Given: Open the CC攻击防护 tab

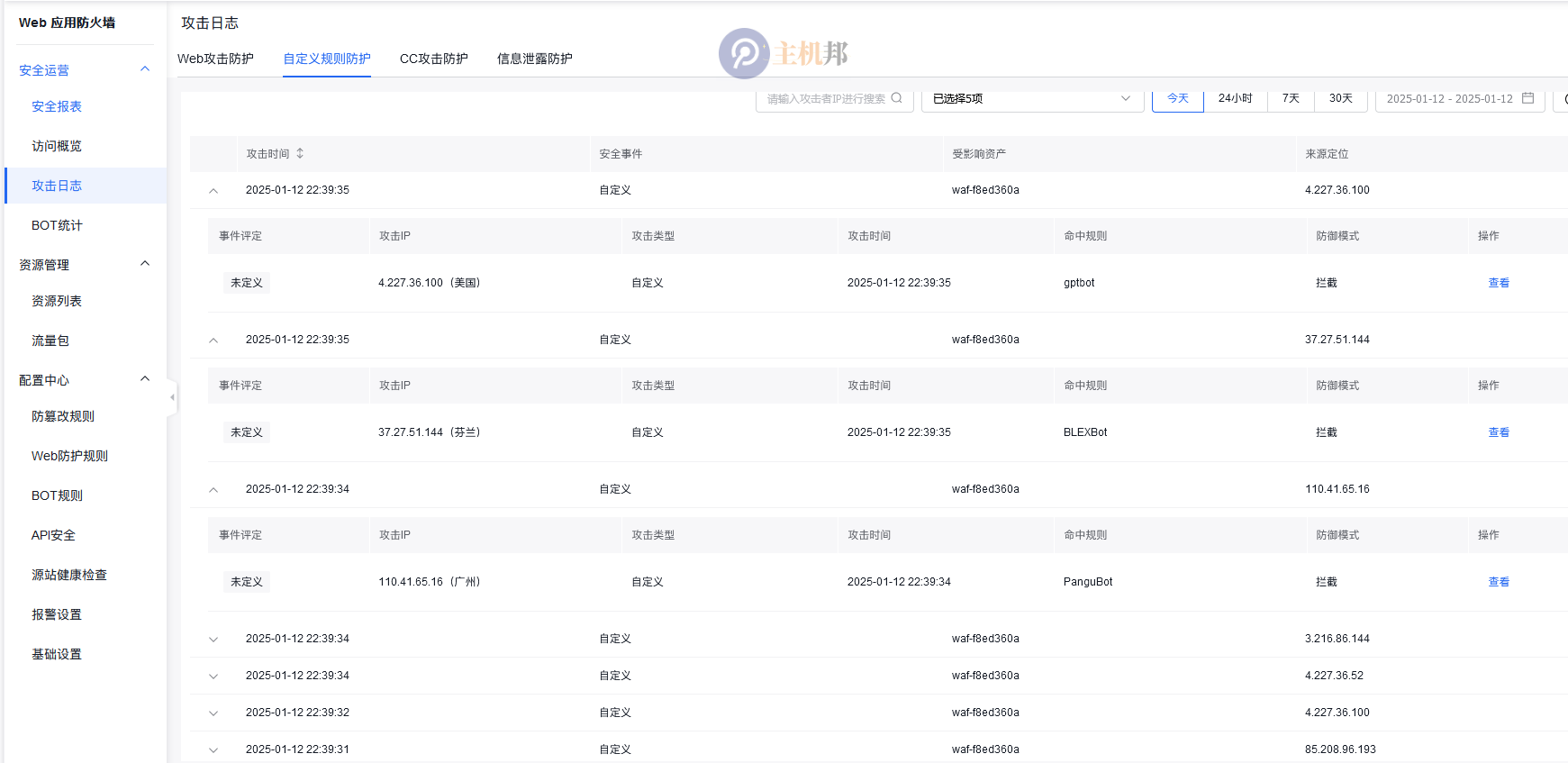Looking at the screenshot, I should (434, 59).
